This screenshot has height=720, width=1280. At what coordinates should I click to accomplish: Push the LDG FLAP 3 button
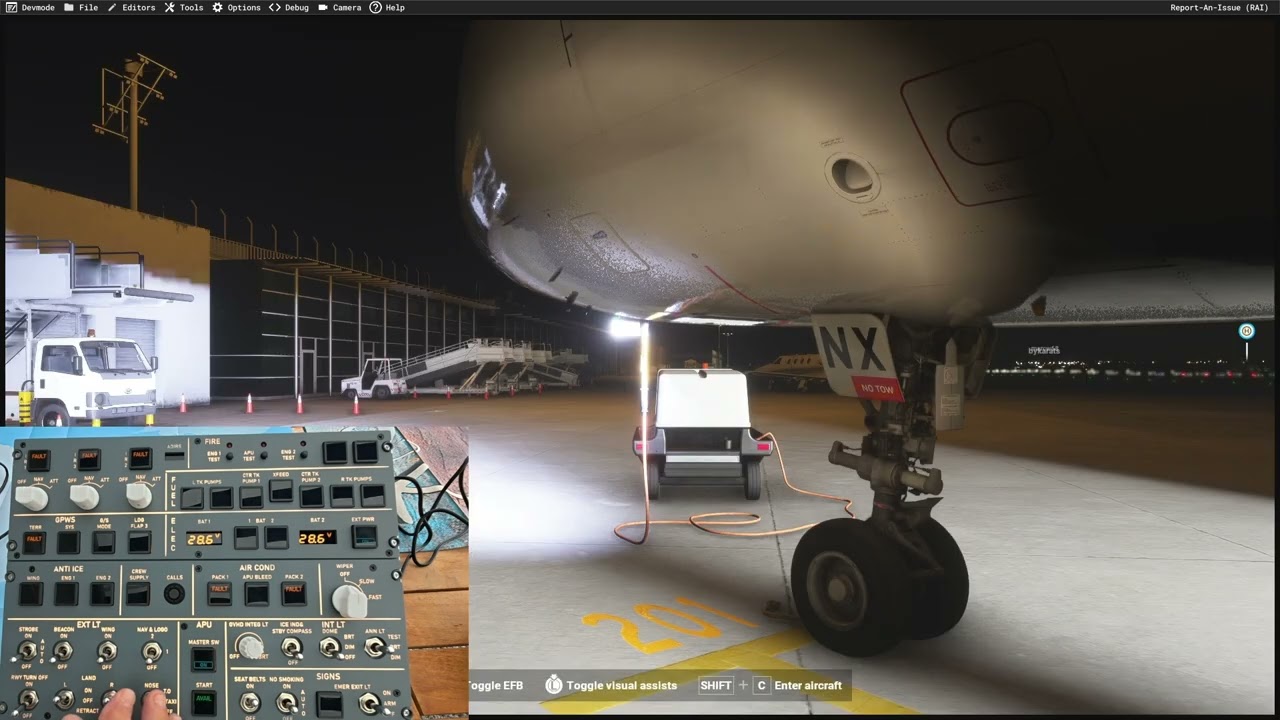click(139, 542)
